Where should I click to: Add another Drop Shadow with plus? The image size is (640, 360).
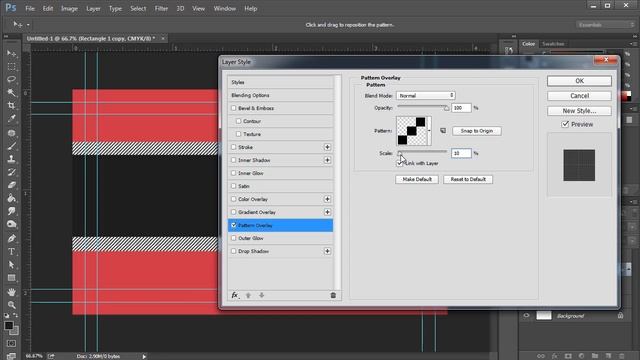[327, 251]
